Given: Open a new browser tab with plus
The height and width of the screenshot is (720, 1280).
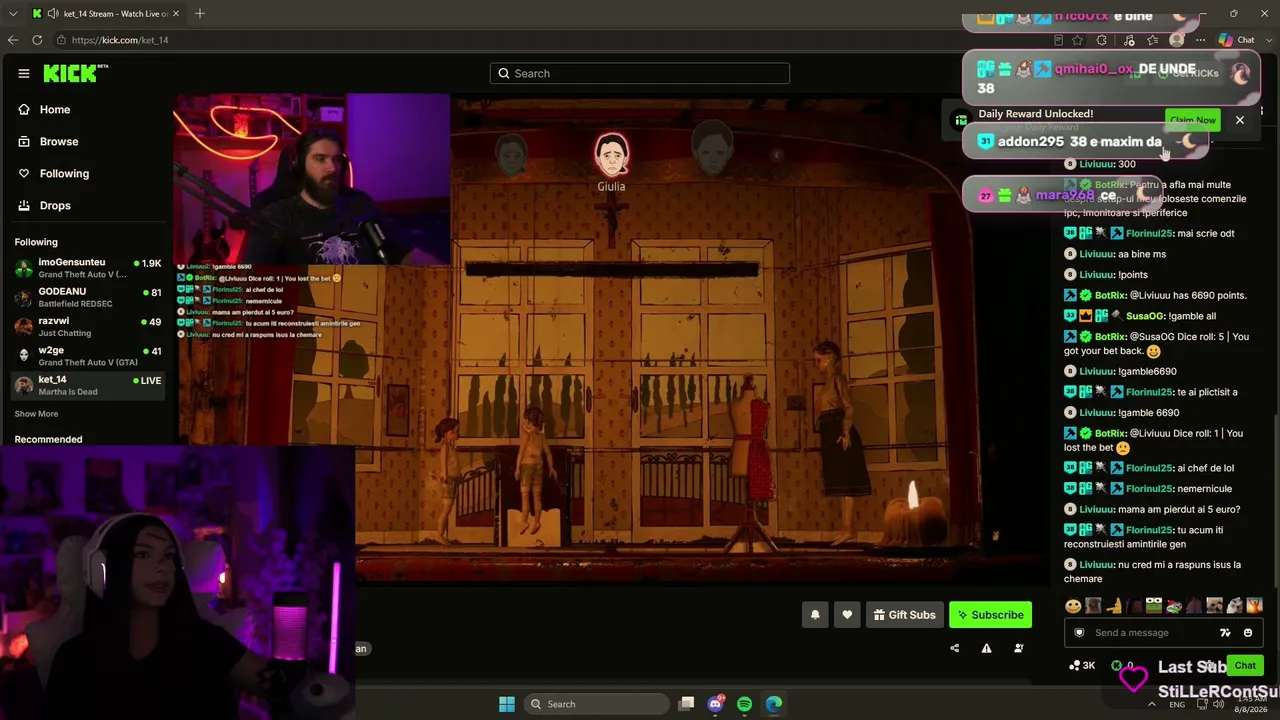Looking at the screenshot, I should [x=200, y=13].
